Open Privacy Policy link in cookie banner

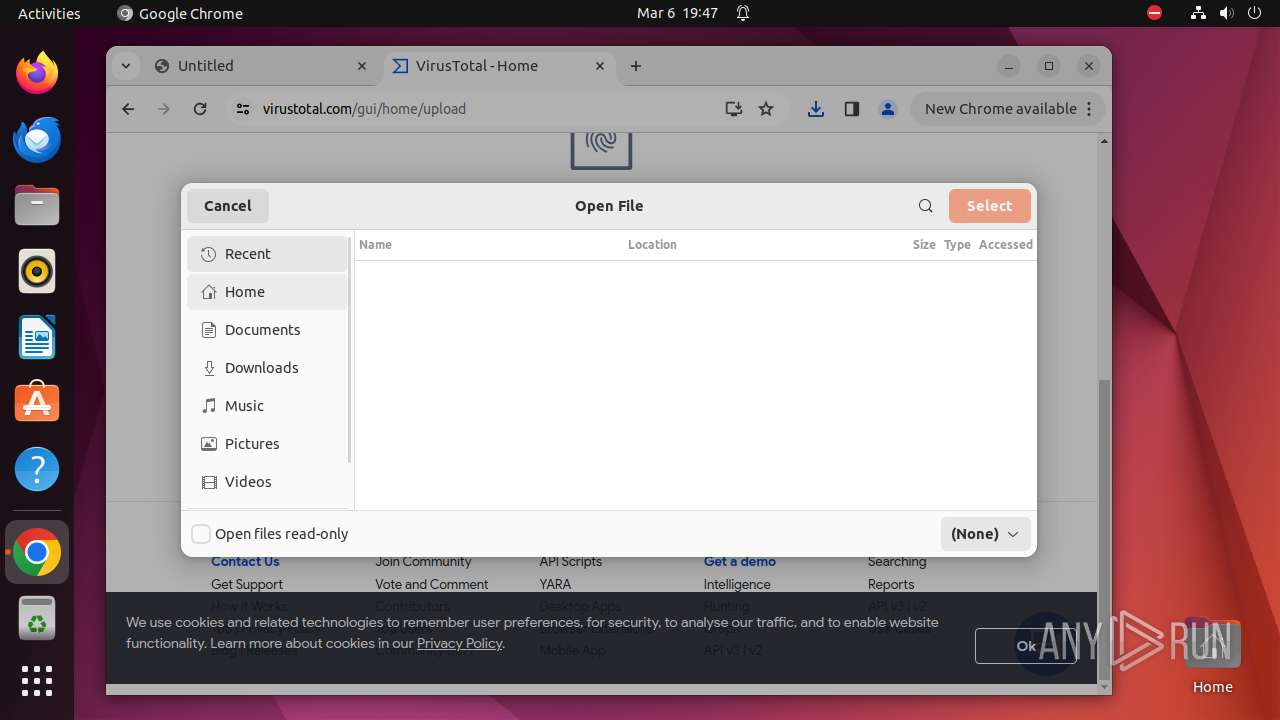point(459,643)
